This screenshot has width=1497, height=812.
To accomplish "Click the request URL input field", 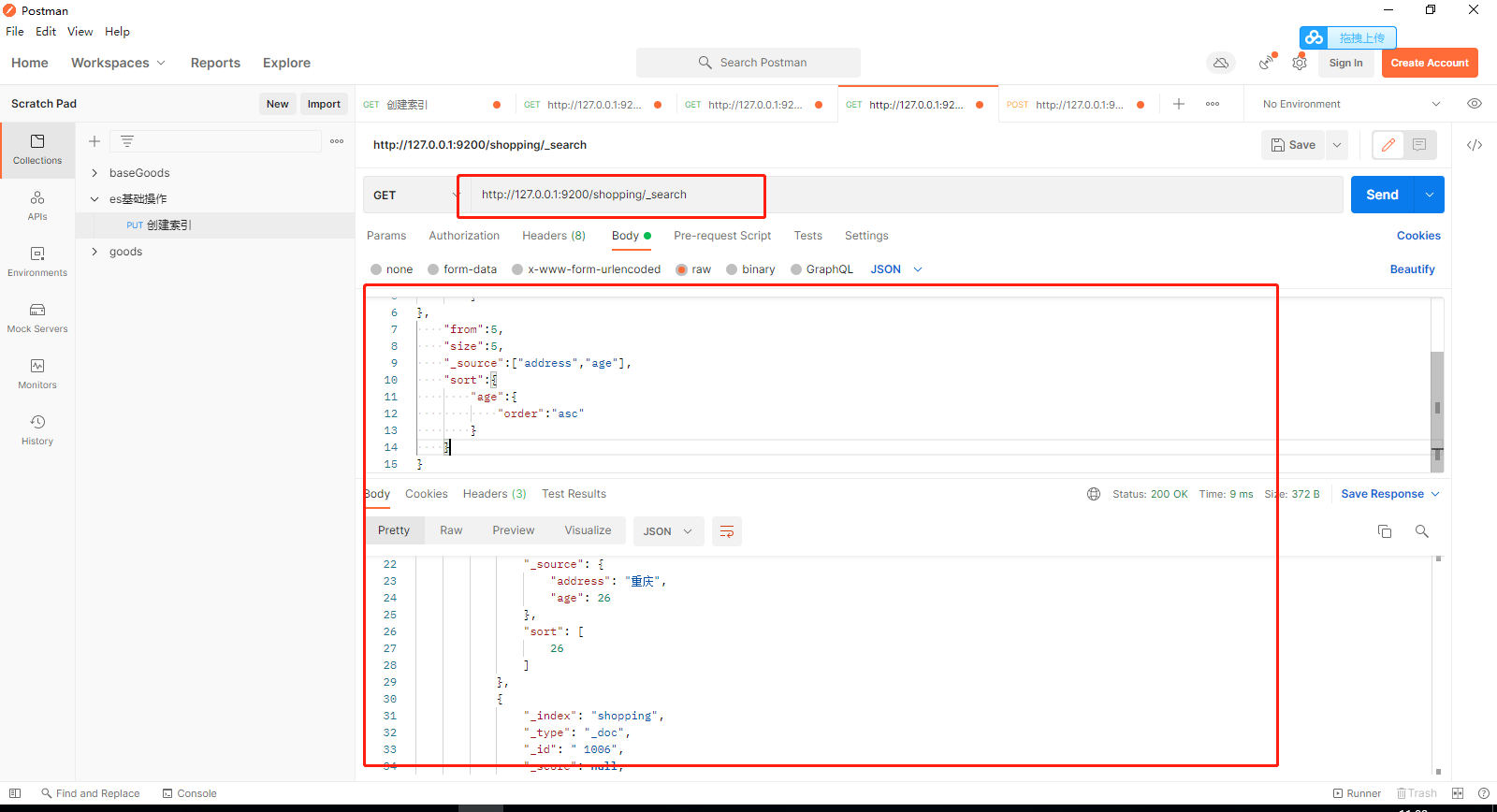I will pyautogui.click(x=904, y=195).
